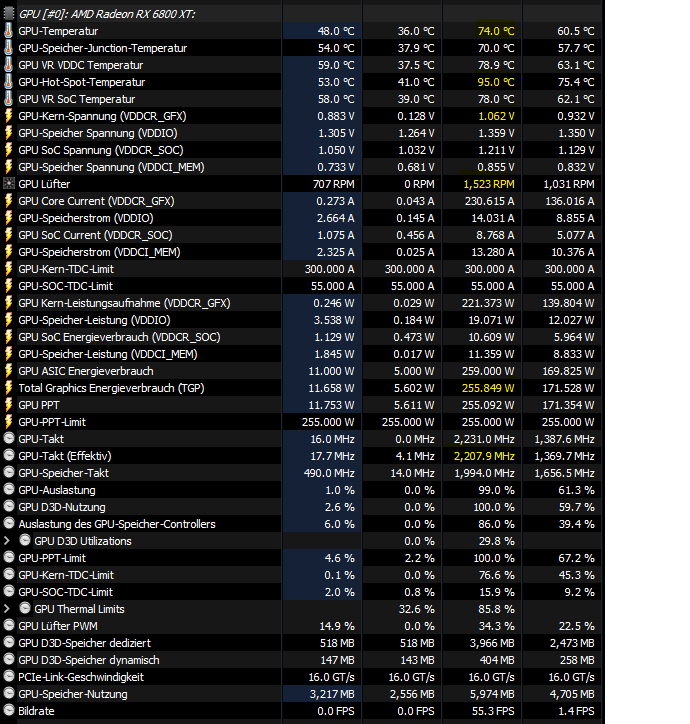Select the GPU D3D-Speicher dynamisch label
The width and height of the screenshot is (690, 724).
pos(89,660)
